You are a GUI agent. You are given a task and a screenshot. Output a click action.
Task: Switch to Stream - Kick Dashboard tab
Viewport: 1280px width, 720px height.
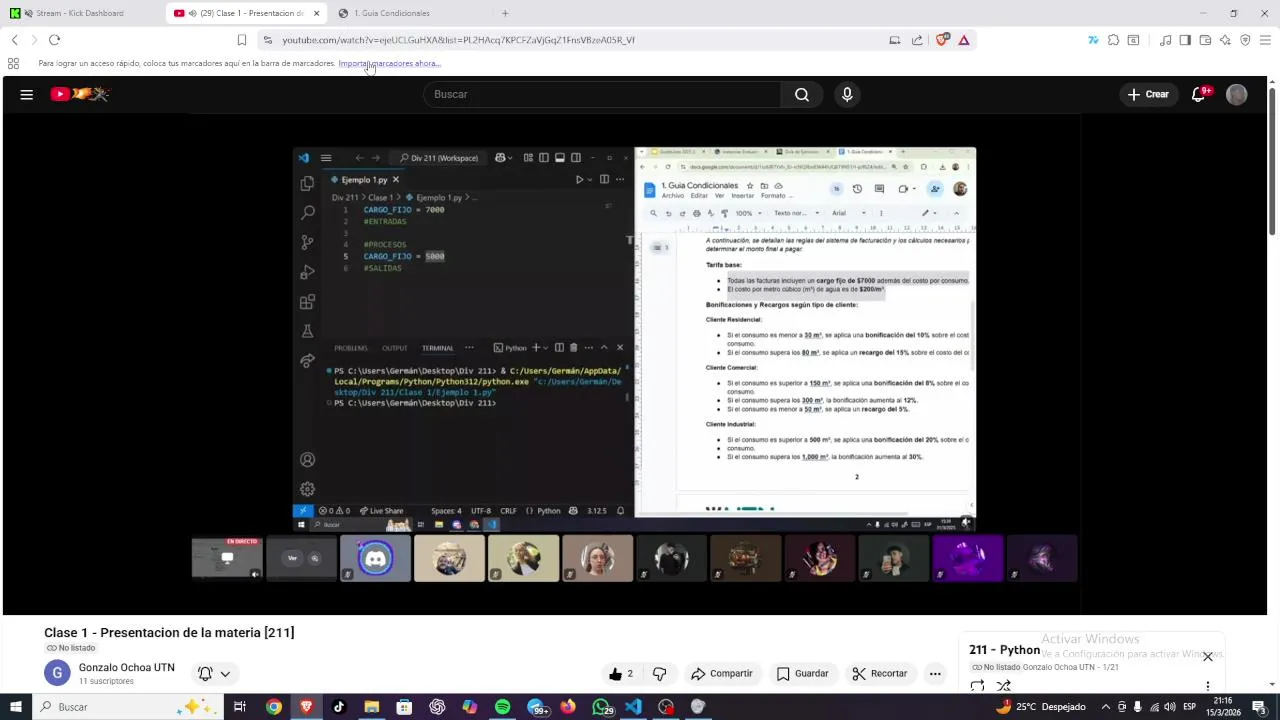(80, 13)
